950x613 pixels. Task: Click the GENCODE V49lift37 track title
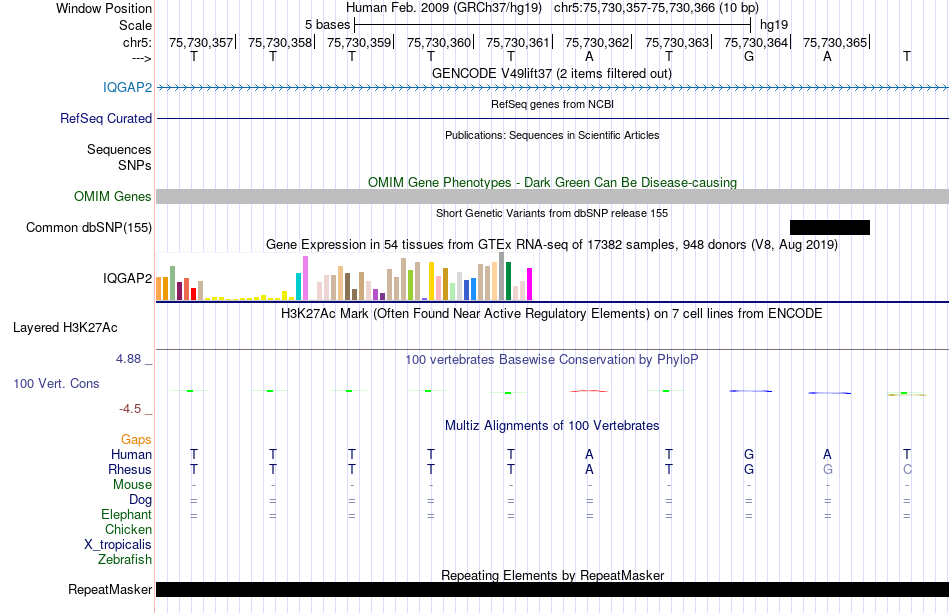552,73
